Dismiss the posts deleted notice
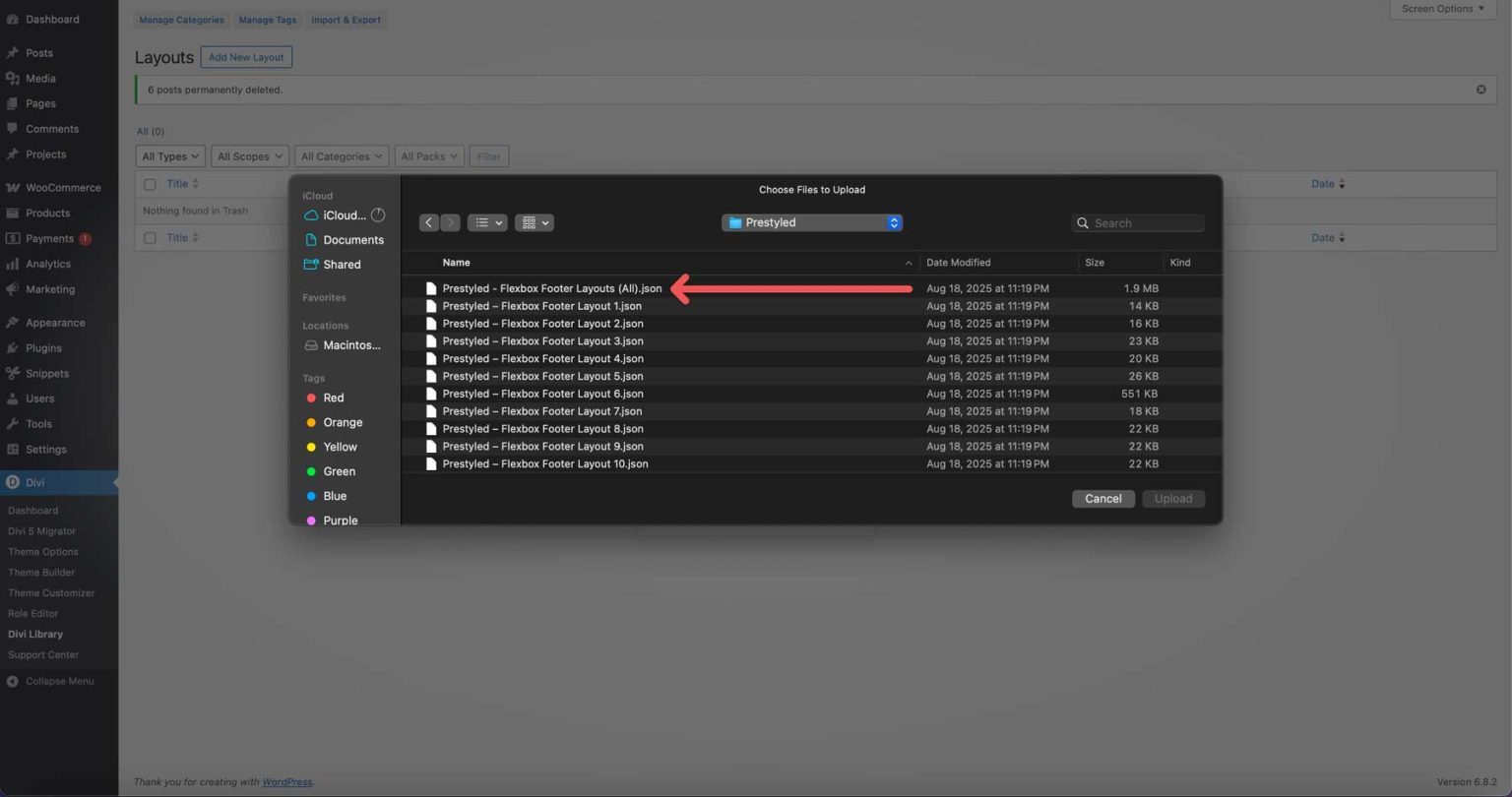The height and width of the screenshot is (797, 1512). (x=1480, y=90)
